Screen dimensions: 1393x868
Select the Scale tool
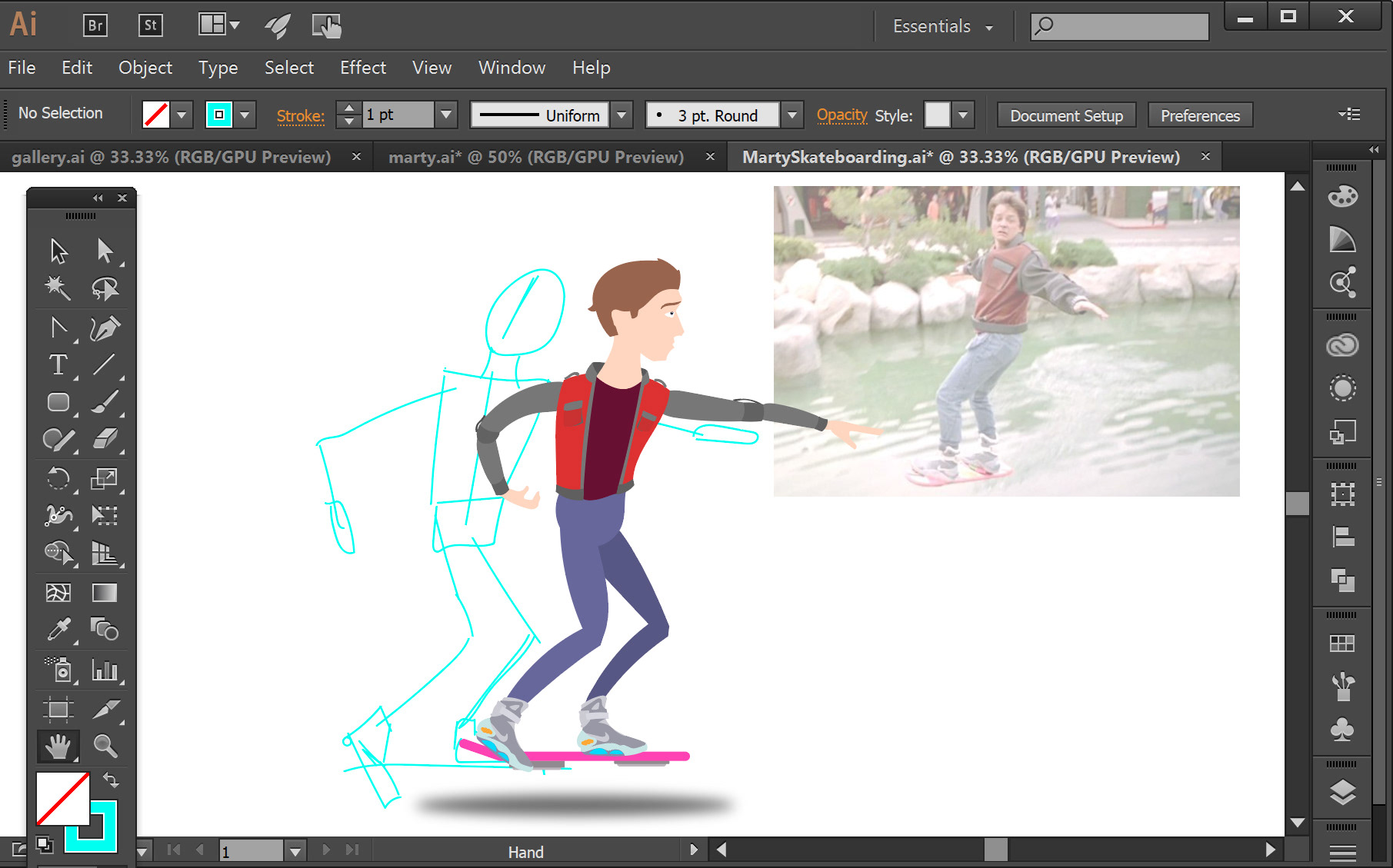(x=105, y=478)
